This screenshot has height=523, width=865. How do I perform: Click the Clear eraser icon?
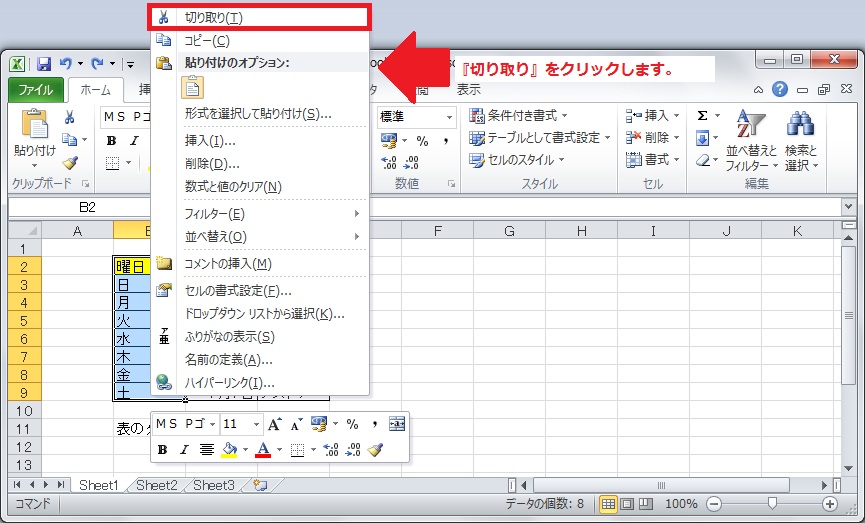click(x=702, y=161)
